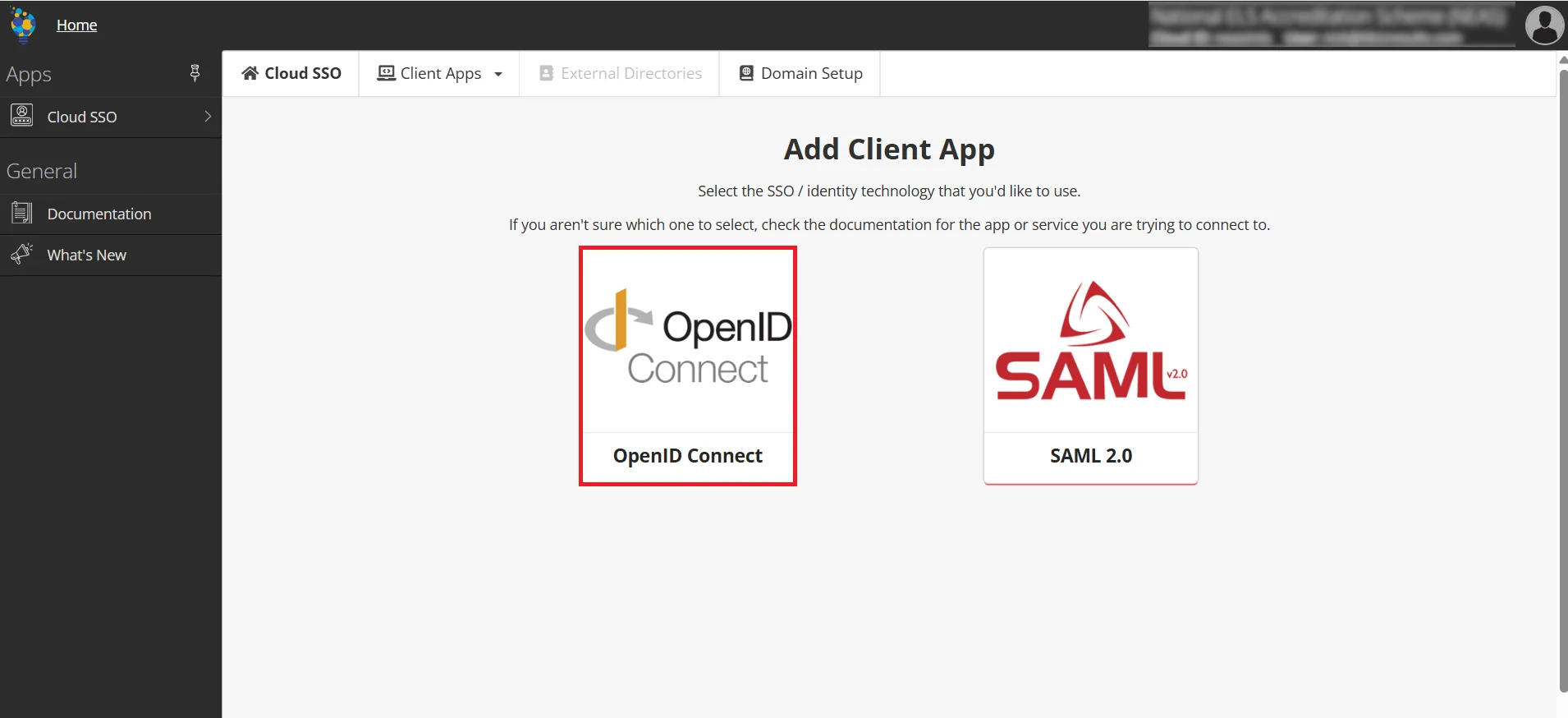Open the Home link
The height and width of the screenshot is (718, 1568).
[x=76, y=25]
